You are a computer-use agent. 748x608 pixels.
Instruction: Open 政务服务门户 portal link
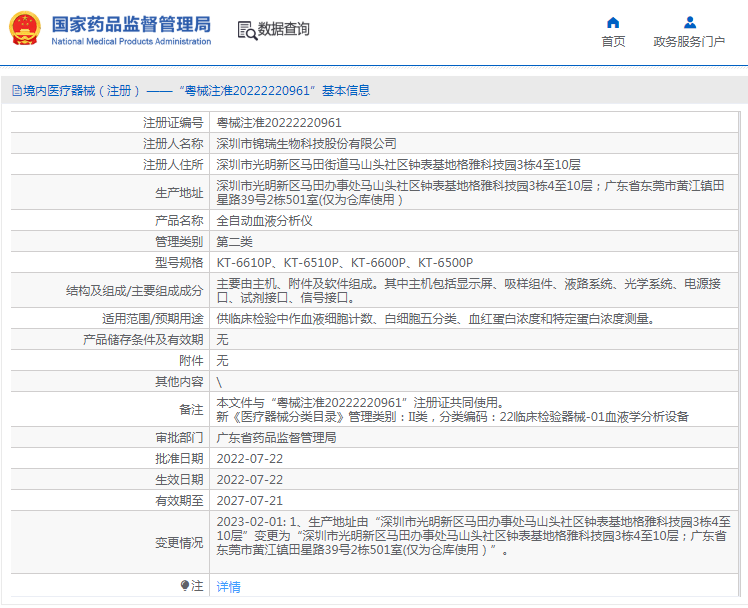[689, 41]
